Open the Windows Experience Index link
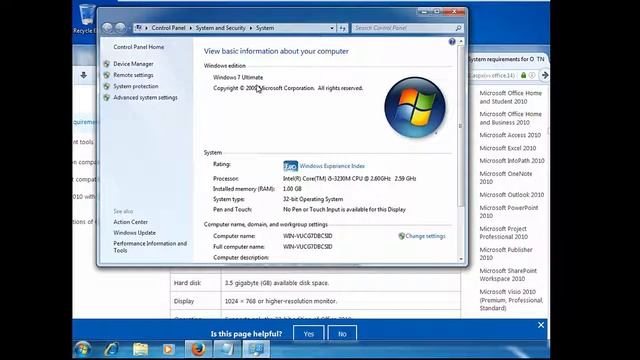640x360 pixels. (332, 166)
